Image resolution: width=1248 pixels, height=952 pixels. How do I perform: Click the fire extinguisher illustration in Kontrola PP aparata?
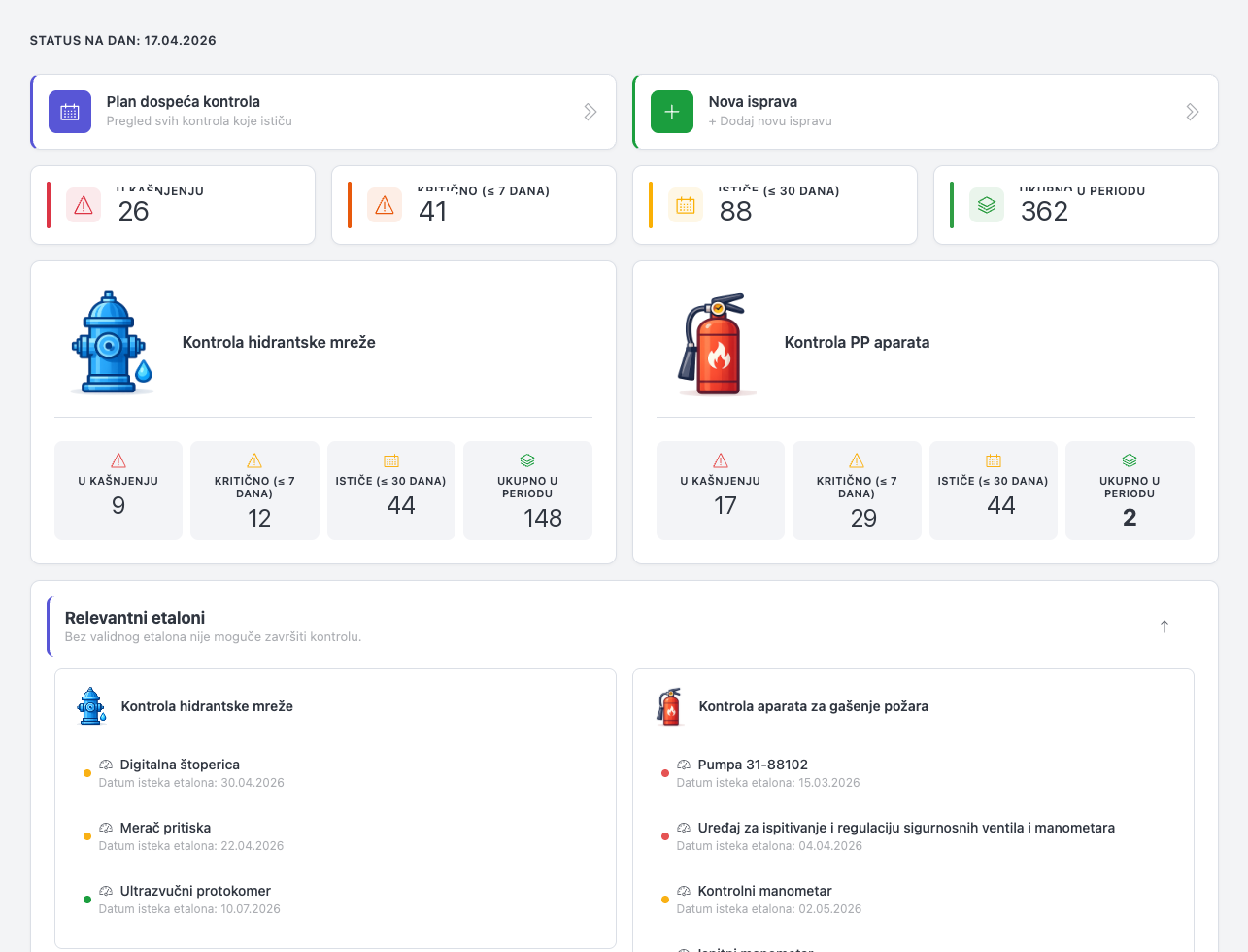716,345
